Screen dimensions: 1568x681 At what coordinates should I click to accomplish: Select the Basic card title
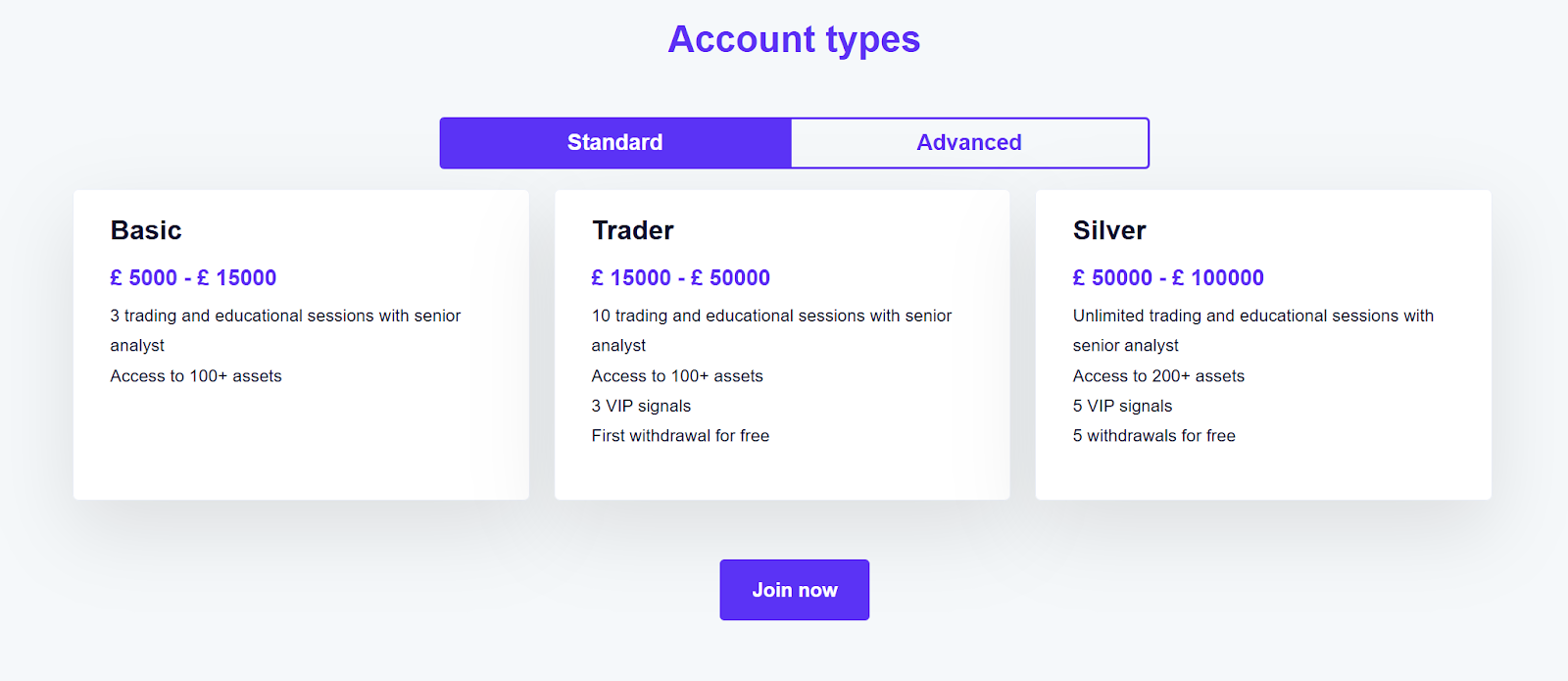tap(146, 230)
